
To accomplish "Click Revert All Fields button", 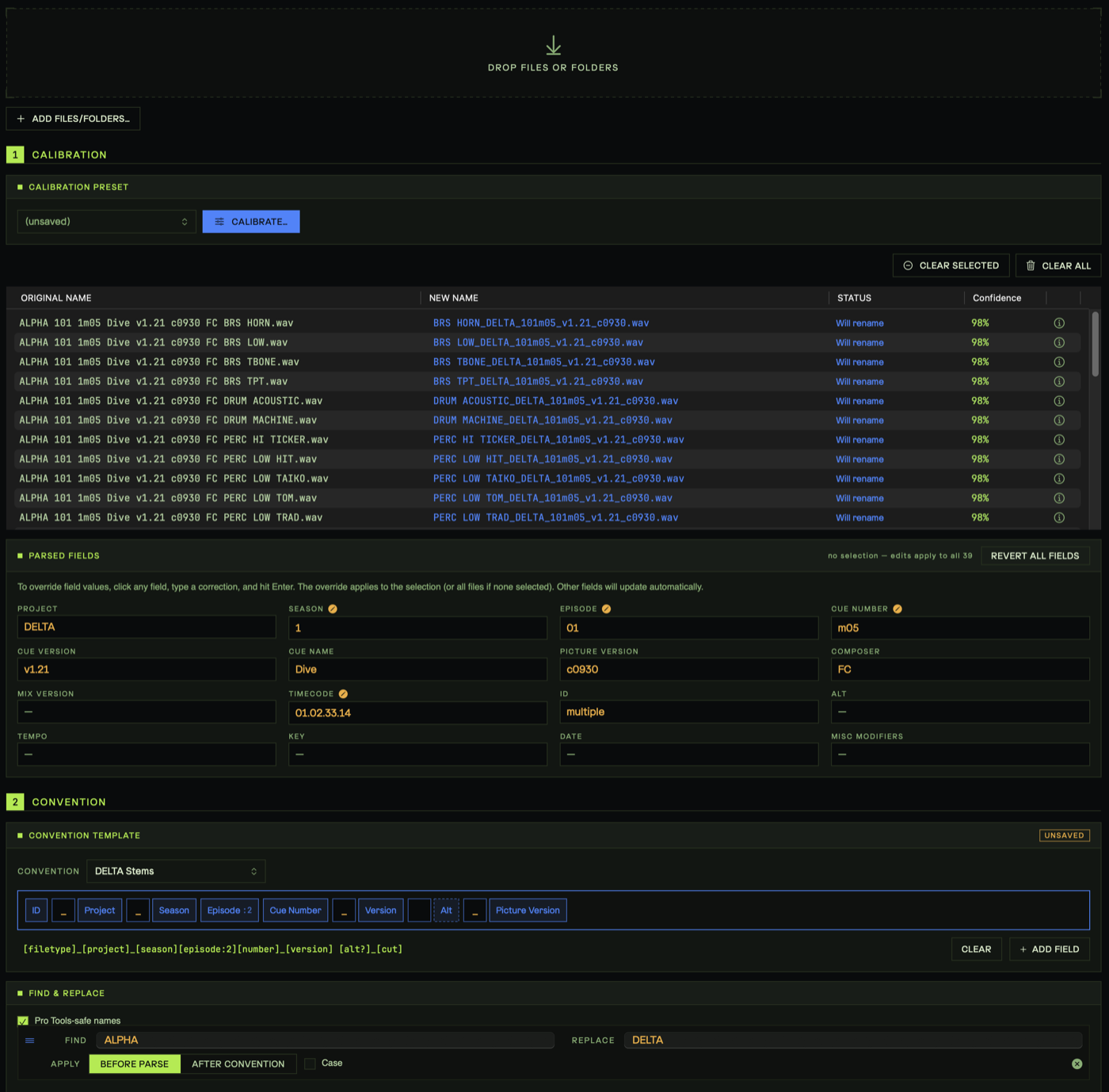I will point(1035,556).
